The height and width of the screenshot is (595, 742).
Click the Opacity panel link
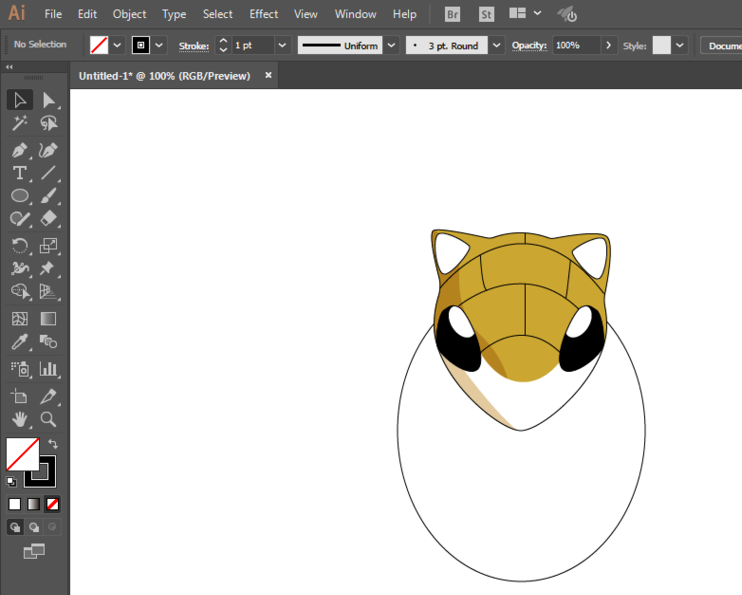529,45
